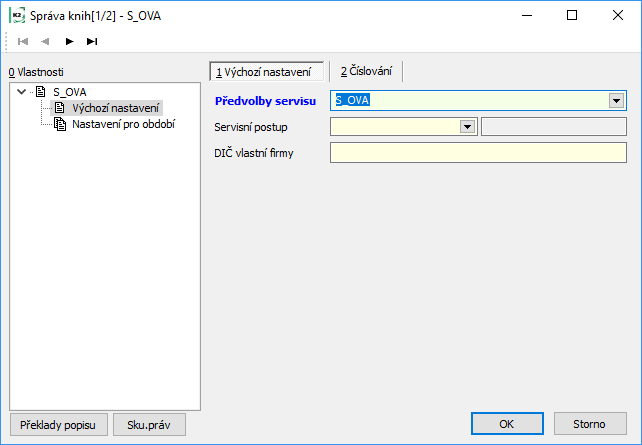Open Překlady popisu
Viewport: 642px width, 445px height.
(57, 424)
